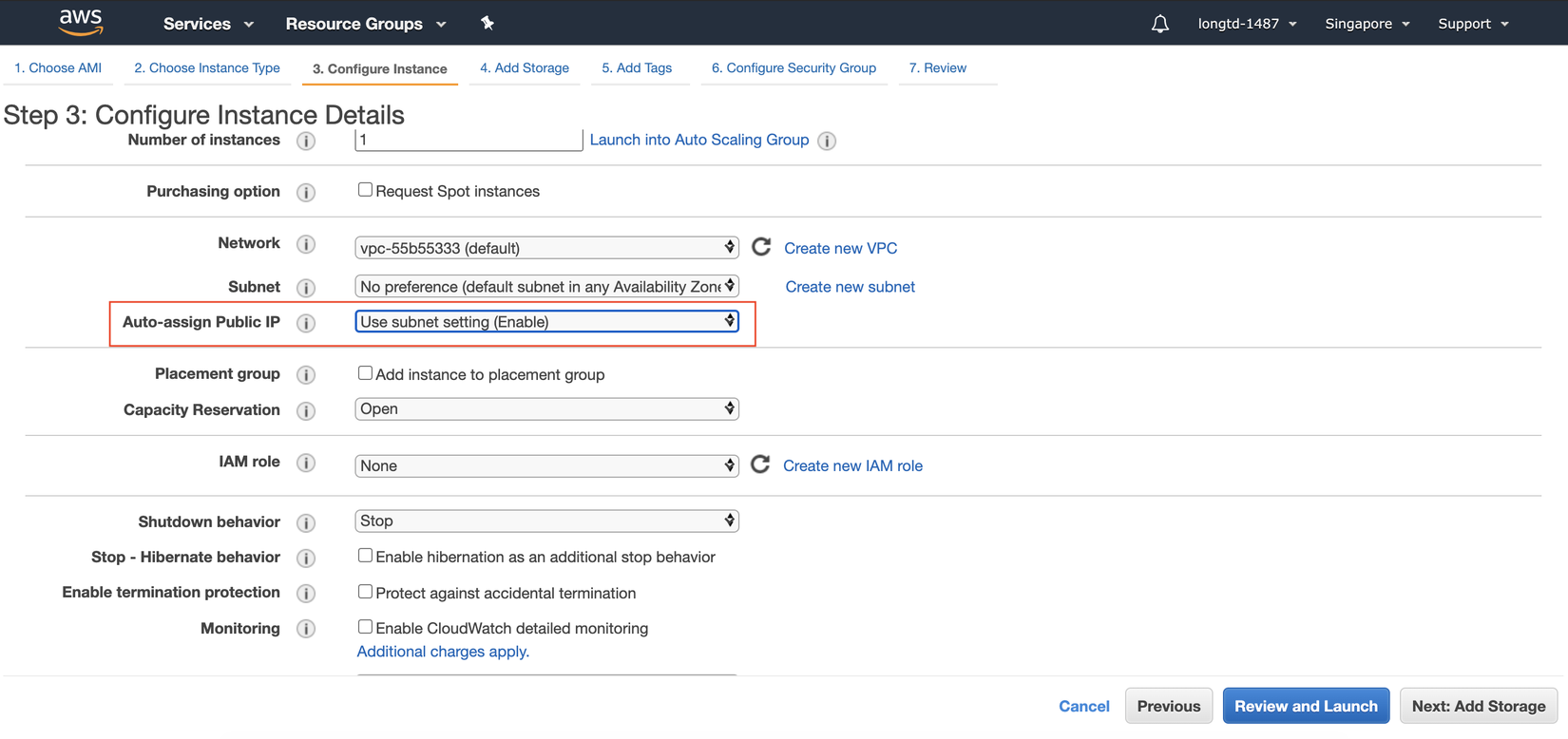Switch to 6. Configure Security Group tab

click(794, 68)
